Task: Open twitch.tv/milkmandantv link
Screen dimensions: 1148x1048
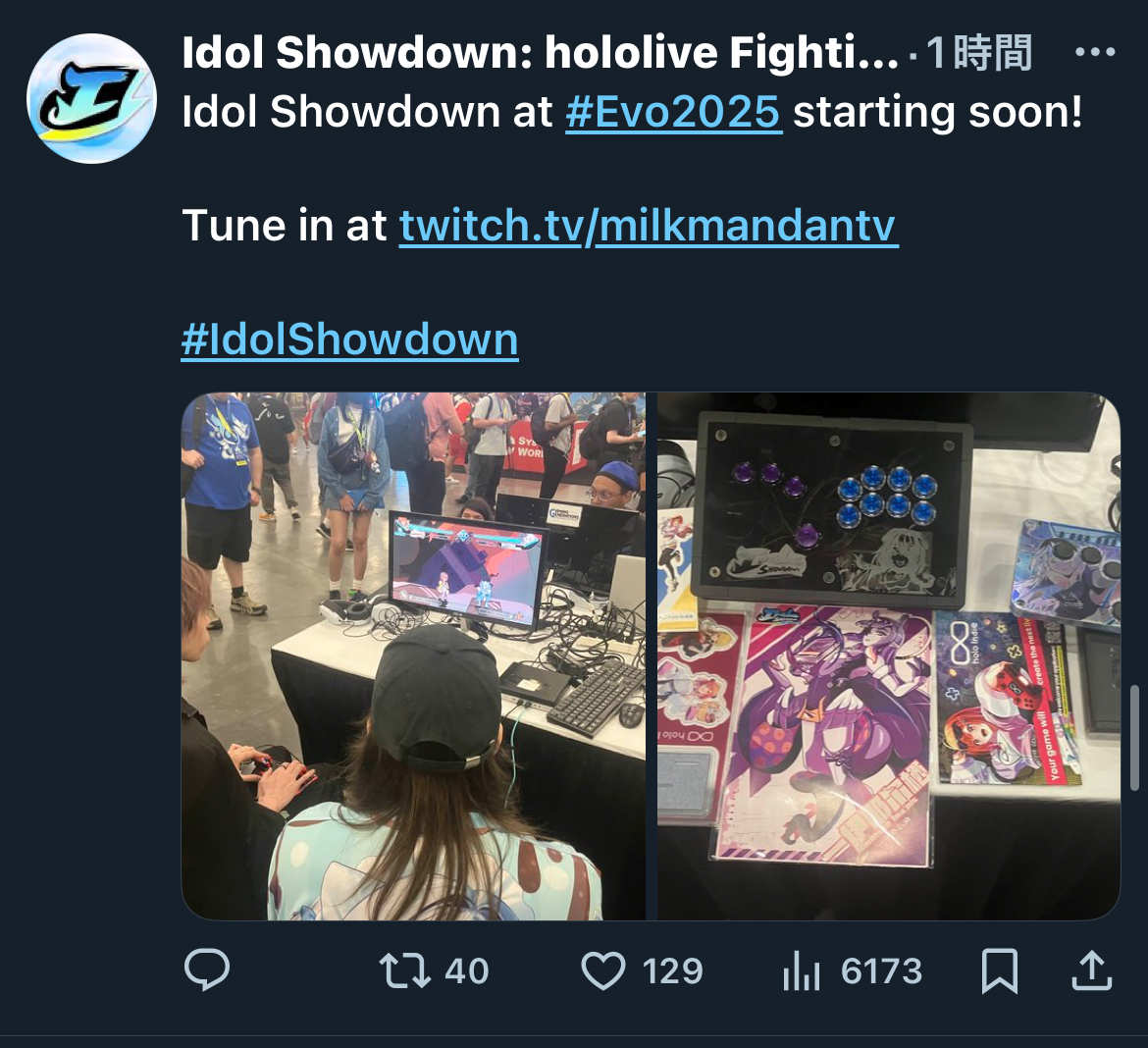Action: pos(648,226)
